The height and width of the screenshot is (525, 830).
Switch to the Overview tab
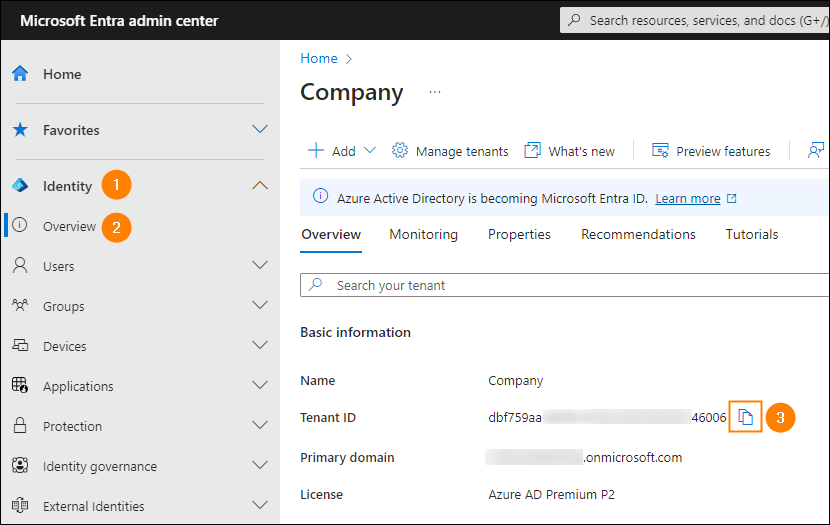tap(331, 234)
